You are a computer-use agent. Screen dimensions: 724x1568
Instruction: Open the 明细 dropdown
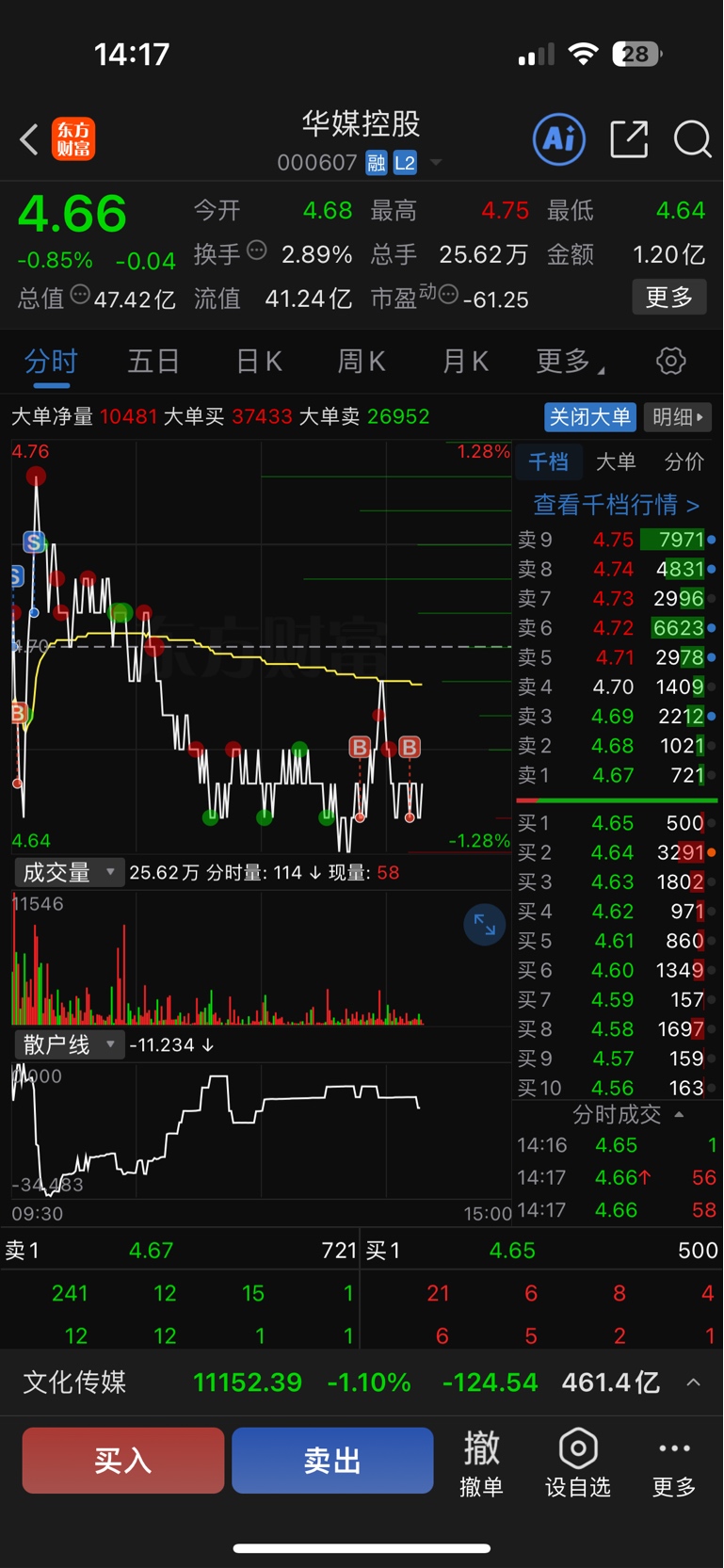[678, 416]
